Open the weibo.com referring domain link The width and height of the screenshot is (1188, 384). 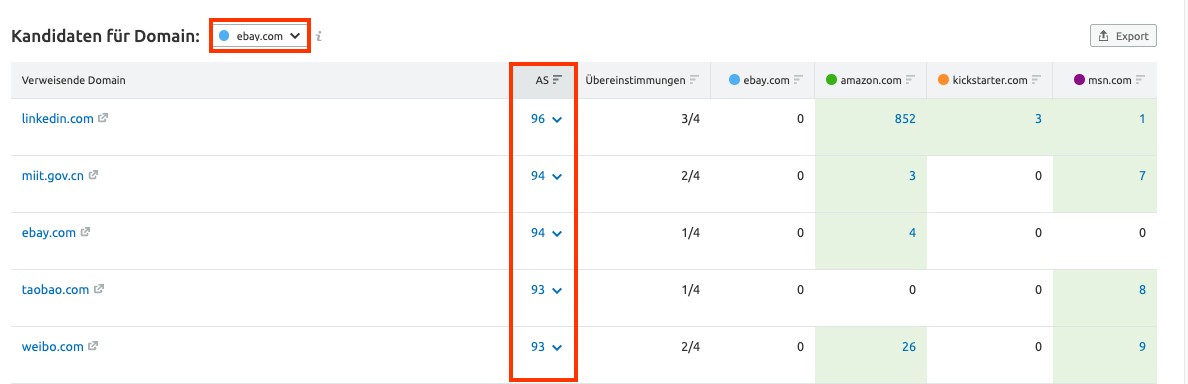coord(52,346)
